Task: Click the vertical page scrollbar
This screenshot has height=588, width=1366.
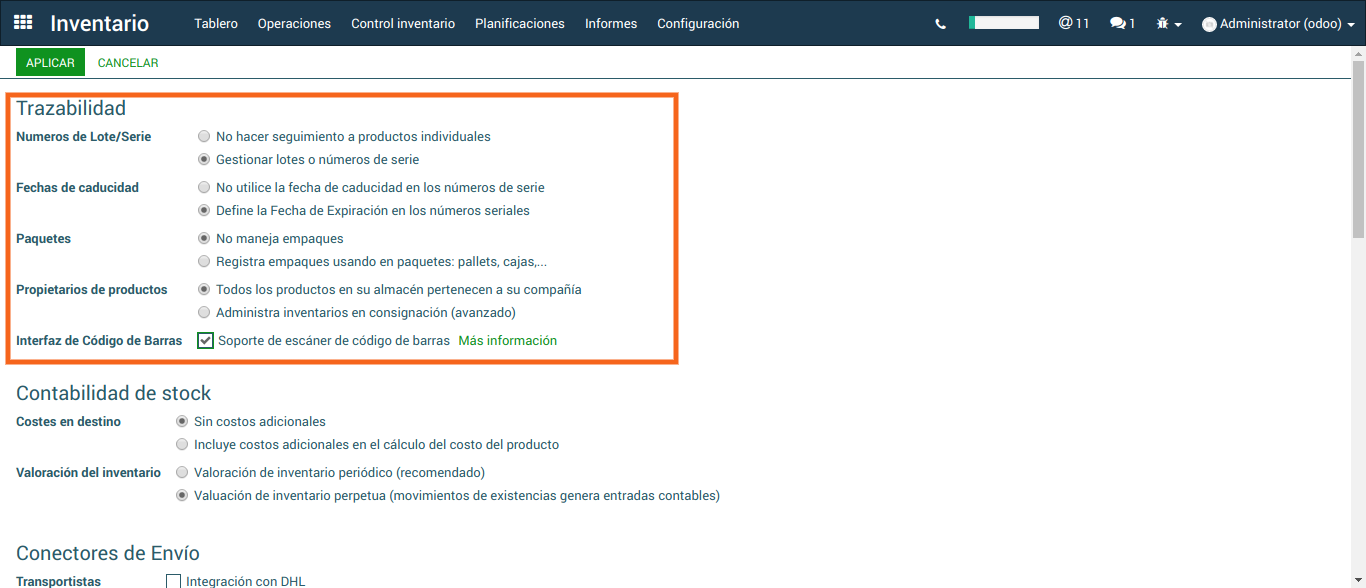Action: (x=1358, y=150)
